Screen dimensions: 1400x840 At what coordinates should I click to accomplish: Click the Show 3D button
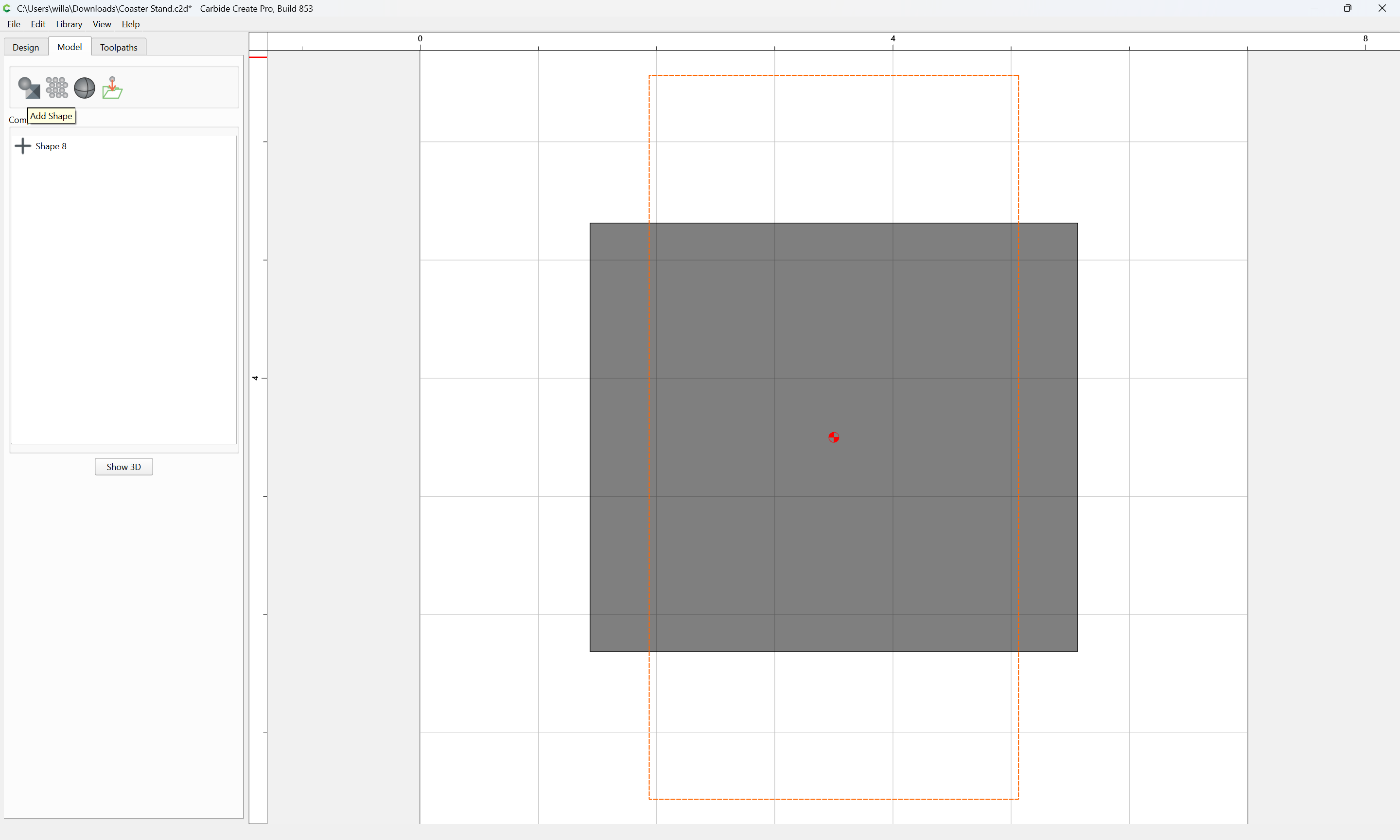click(x=123, y=467)
